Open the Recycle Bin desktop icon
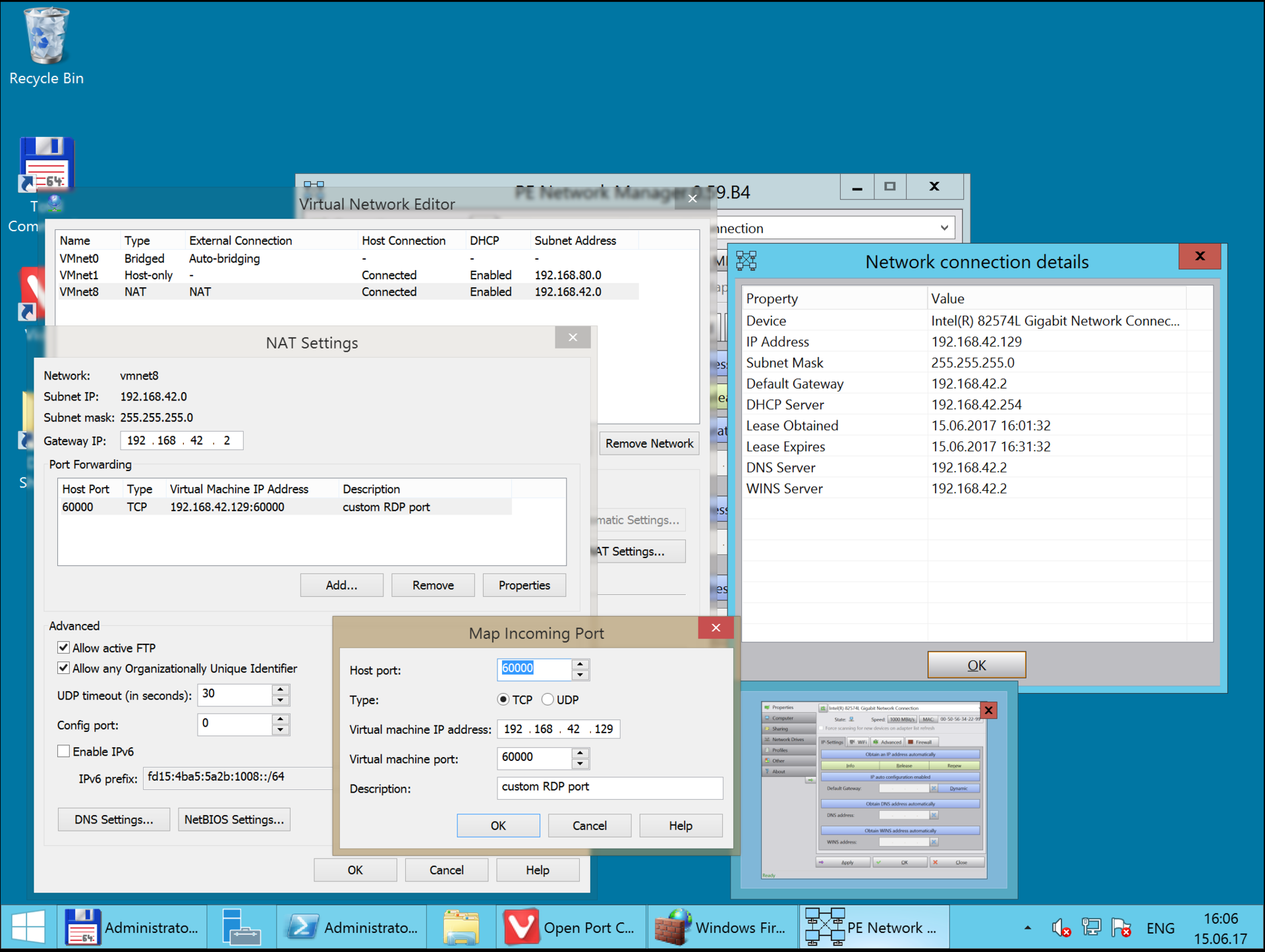 click(46, 46)
